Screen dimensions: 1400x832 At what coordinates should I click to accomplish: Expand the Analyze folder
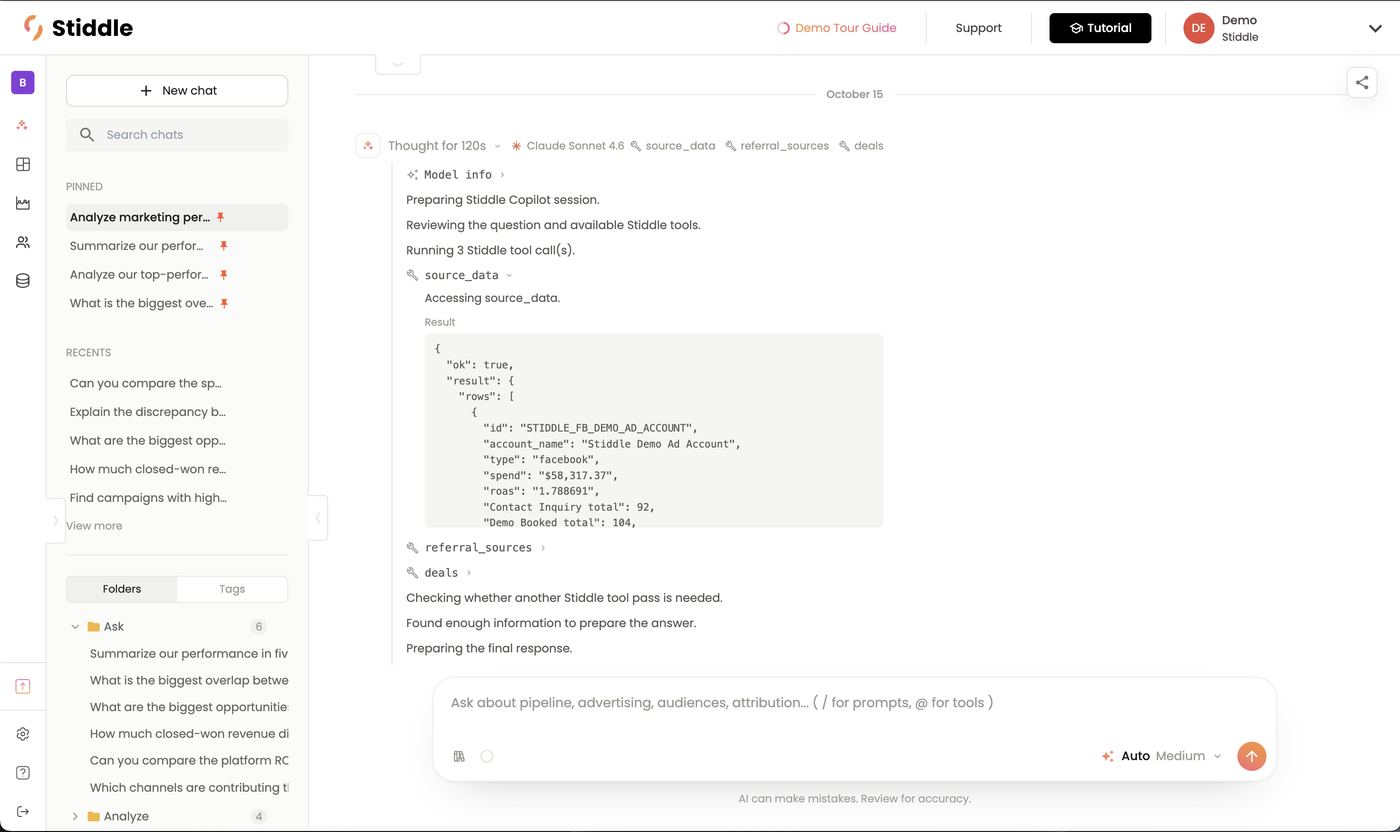tap(75, 817)
